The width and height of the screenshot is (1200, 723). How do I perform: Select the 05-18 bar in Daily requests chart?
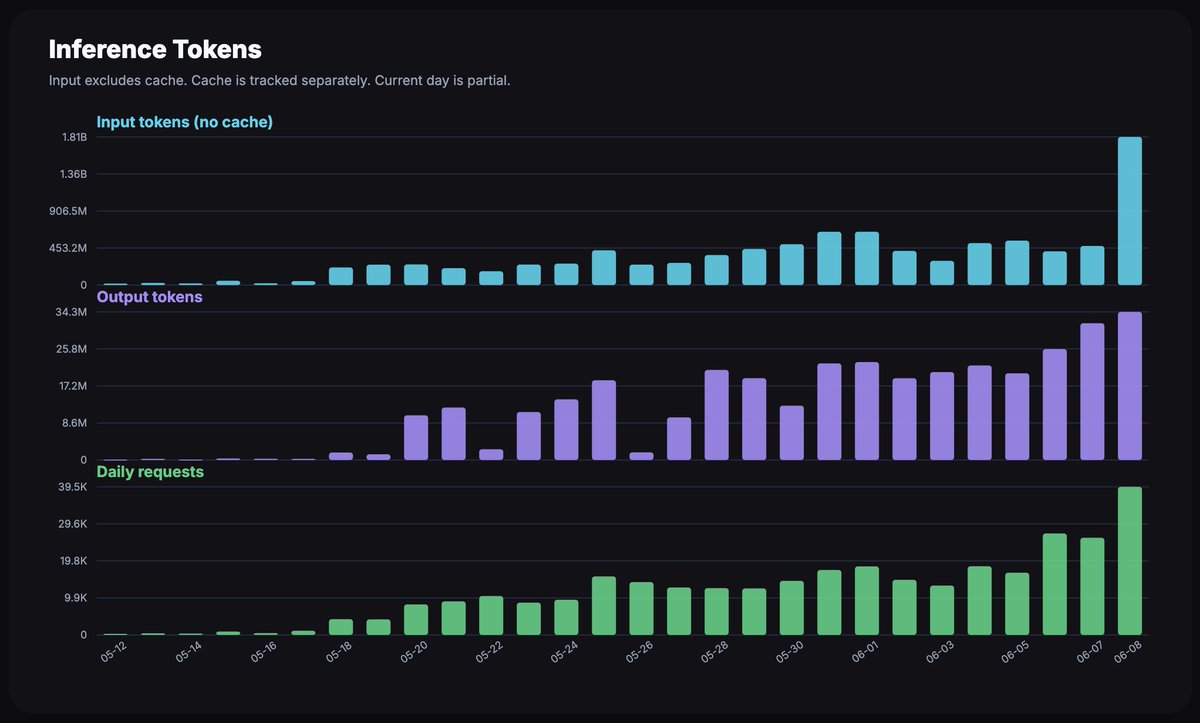point(341,627)
